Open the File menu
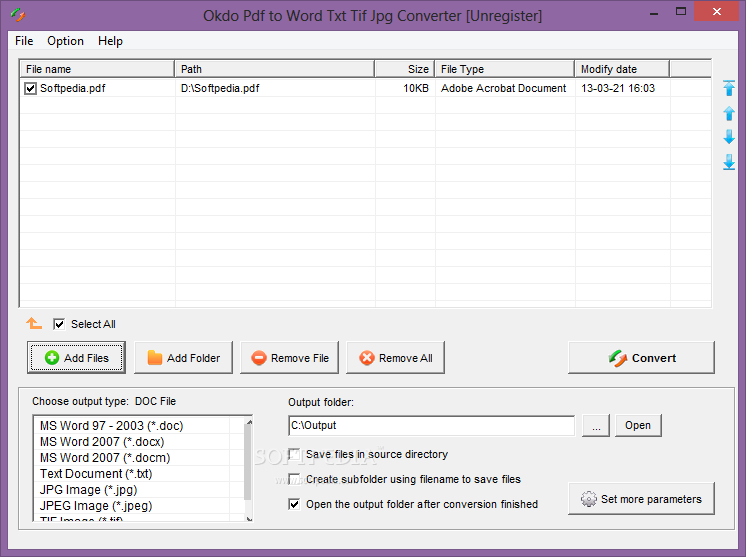Viewport: 746px width, 557px height. pos(24,41)
